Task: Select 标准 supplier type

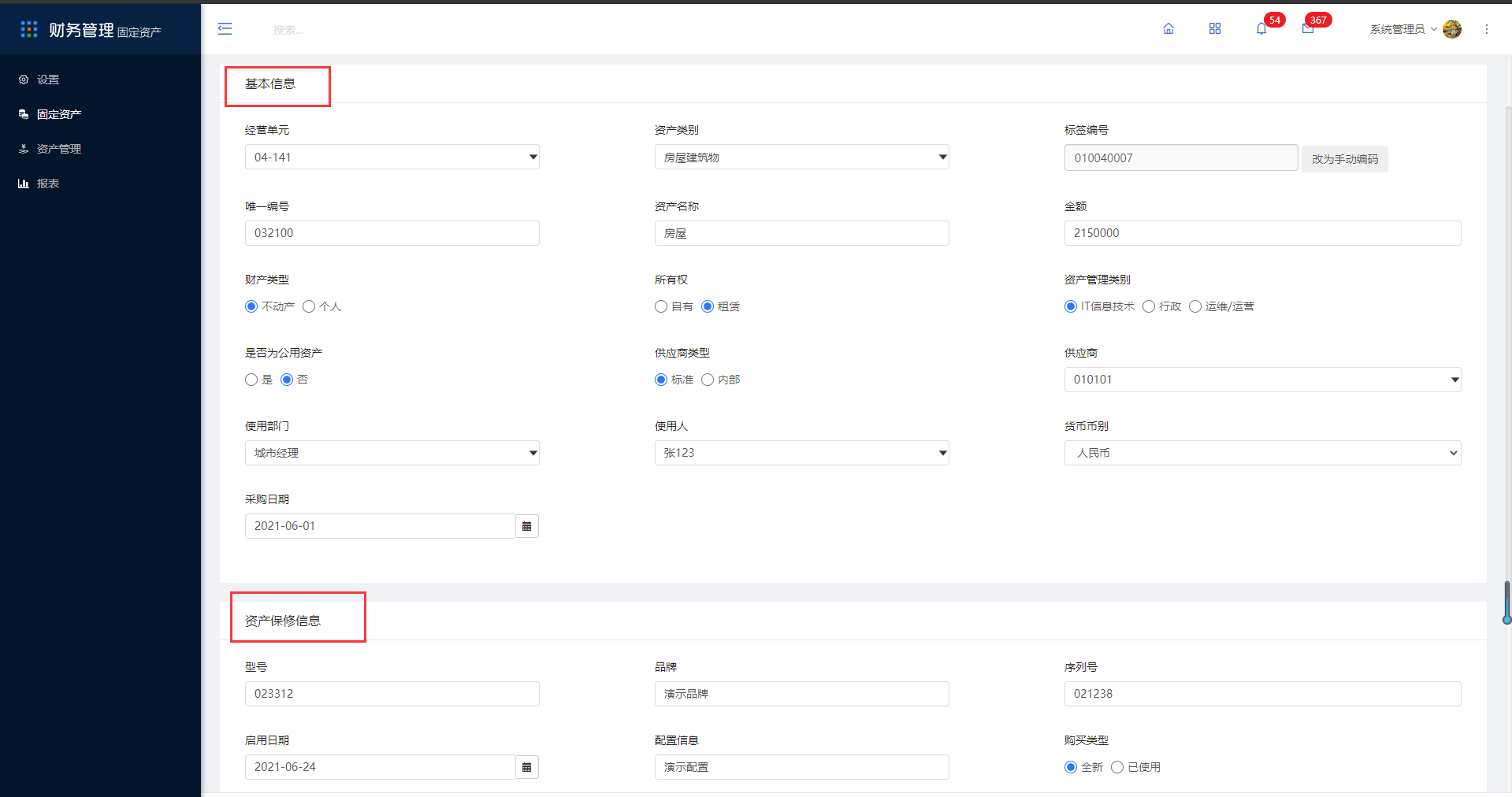Action: coord(661,380)
